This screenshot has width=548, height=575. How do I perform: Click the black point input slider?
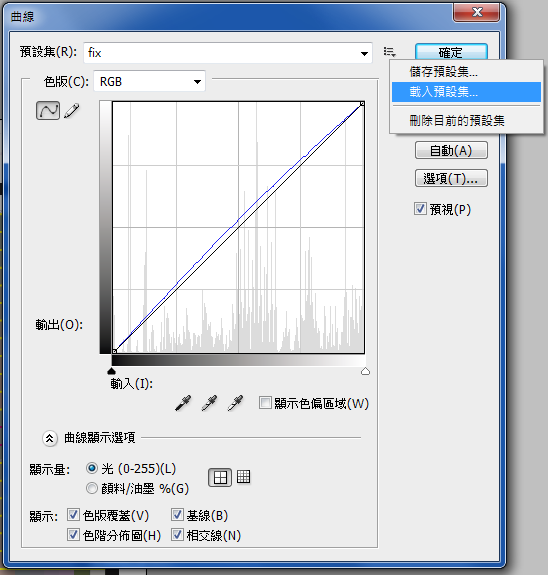tap(112, 371)
